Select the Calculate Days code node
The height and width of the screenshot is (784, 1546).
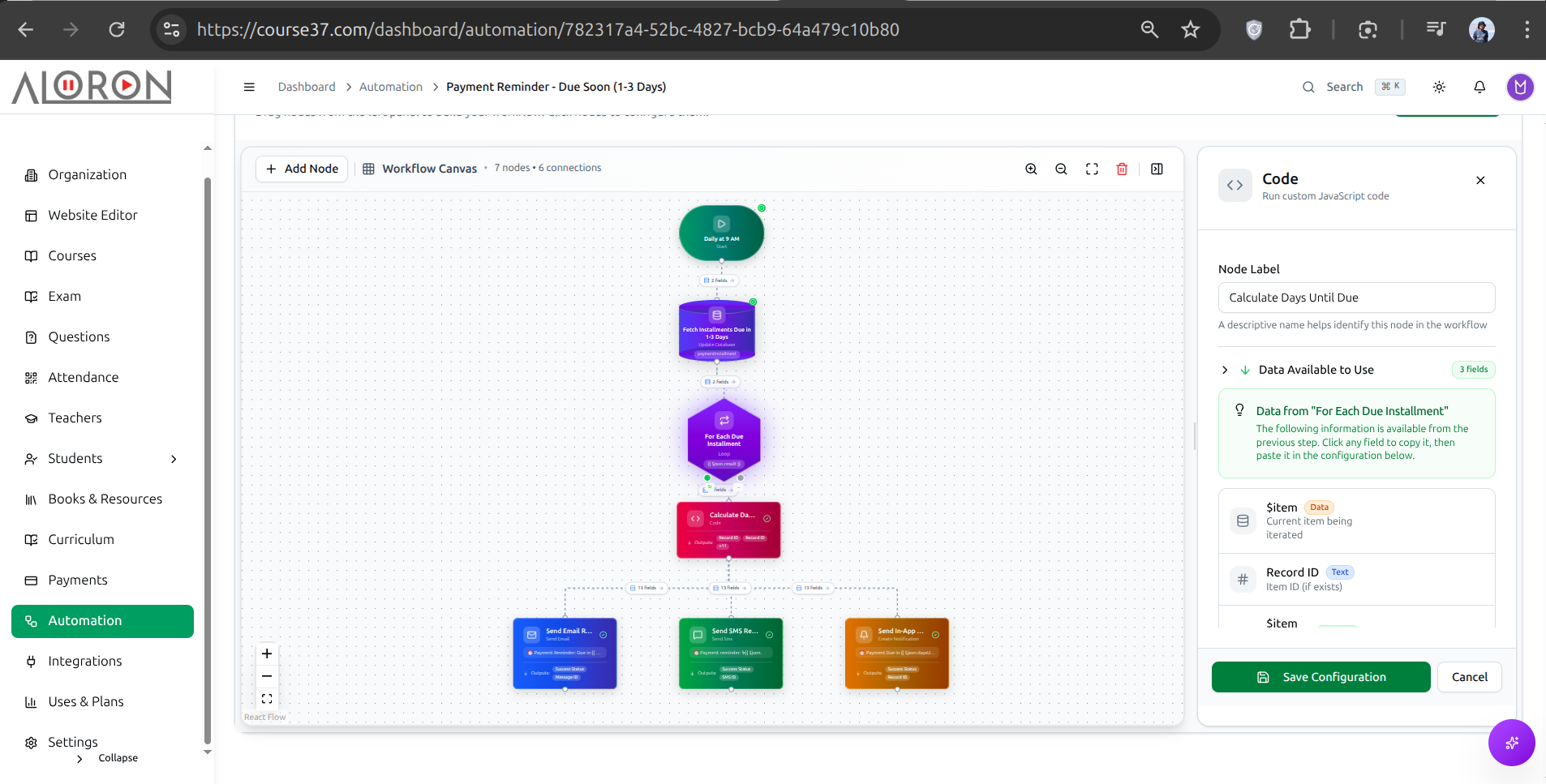point(728,529)
